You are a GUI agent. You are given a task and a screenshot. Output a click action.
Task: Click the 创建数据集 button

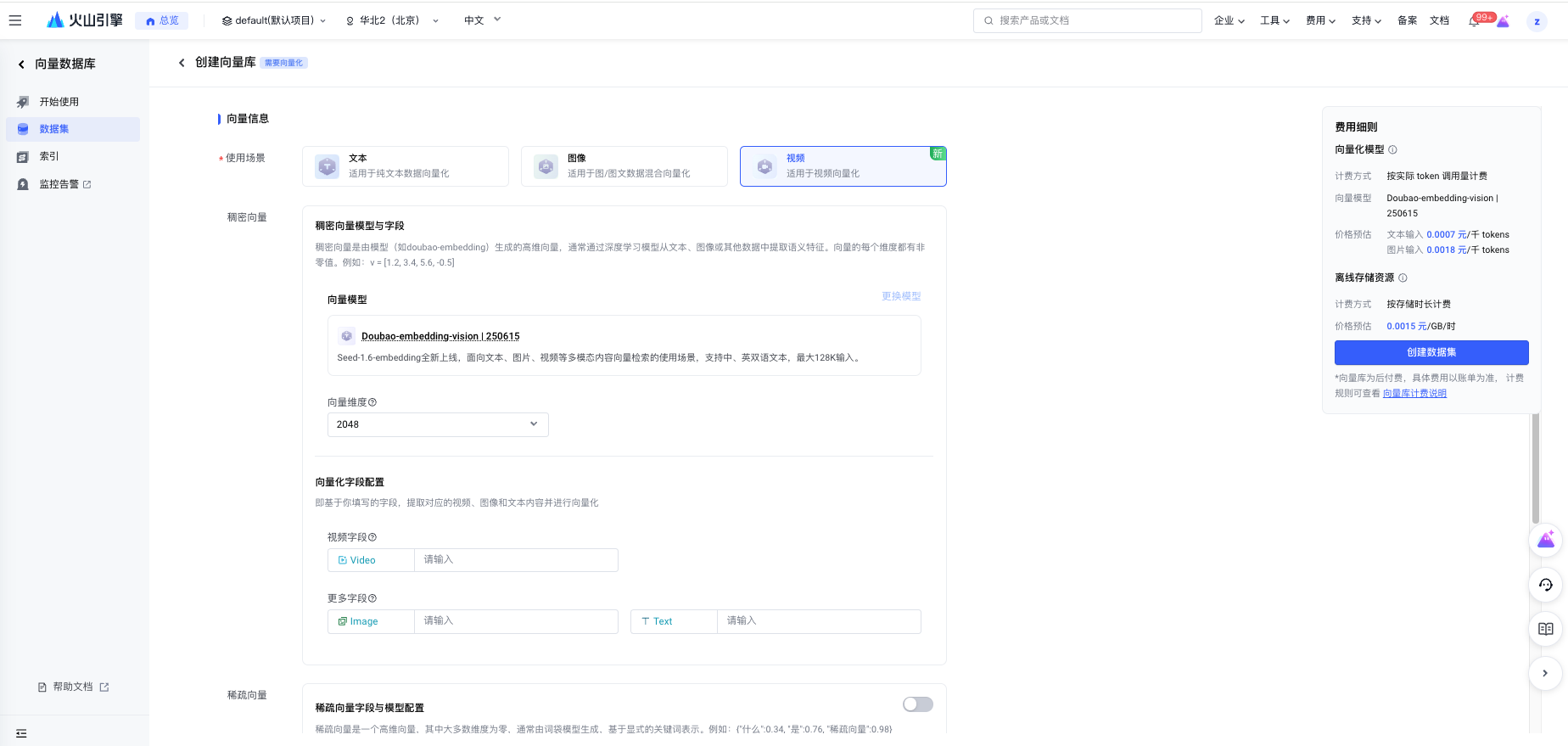[x=1431, y=352]
